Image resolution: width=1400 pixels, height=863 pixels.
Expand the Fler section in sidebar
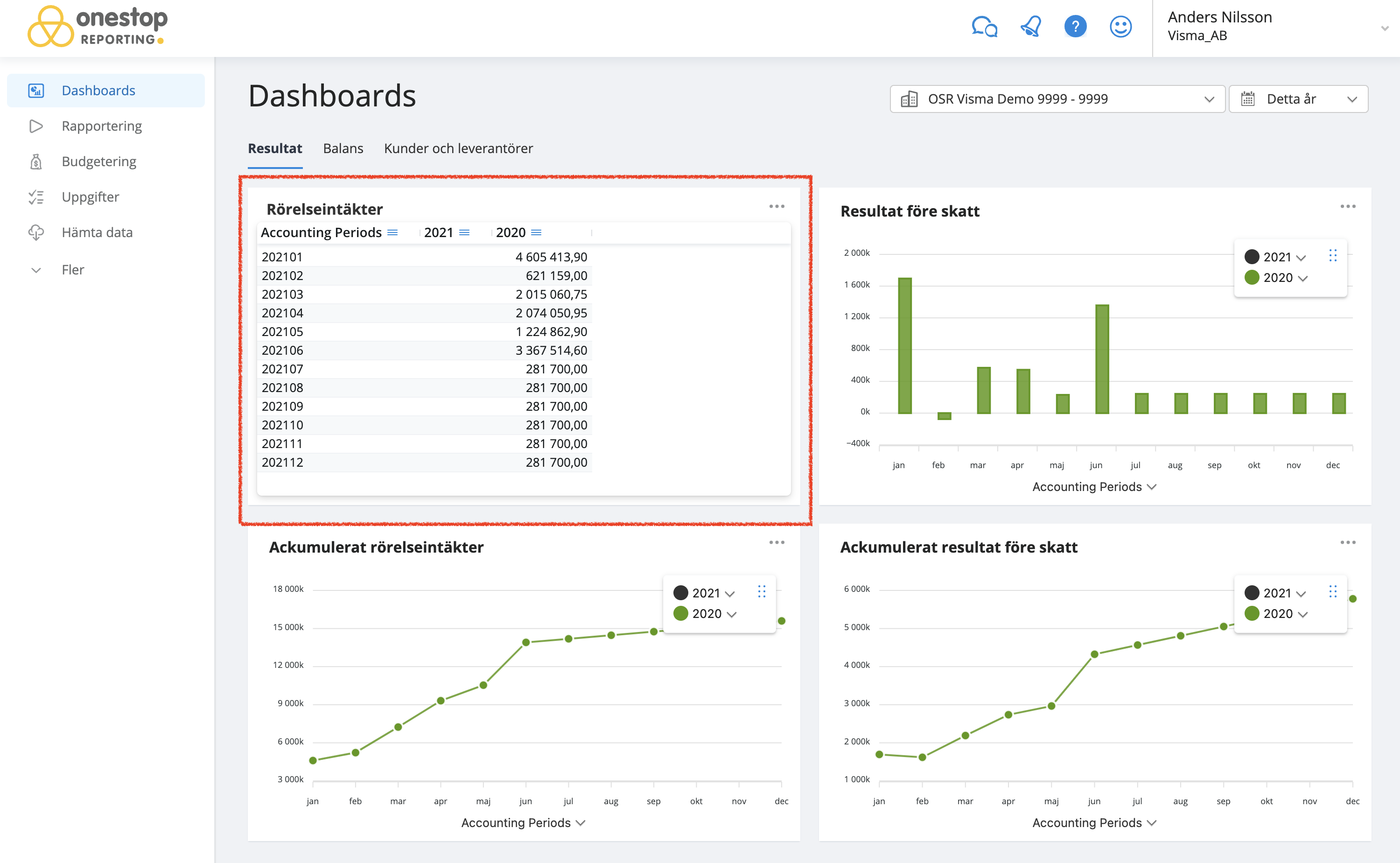72,270
